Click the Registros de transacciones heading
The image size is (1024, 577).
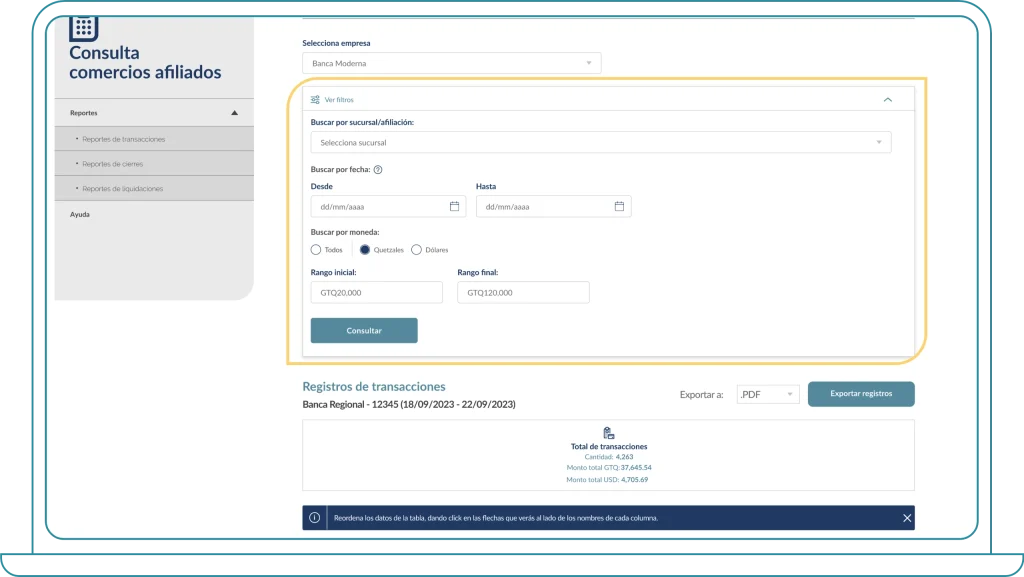click(x=374, y=386)
